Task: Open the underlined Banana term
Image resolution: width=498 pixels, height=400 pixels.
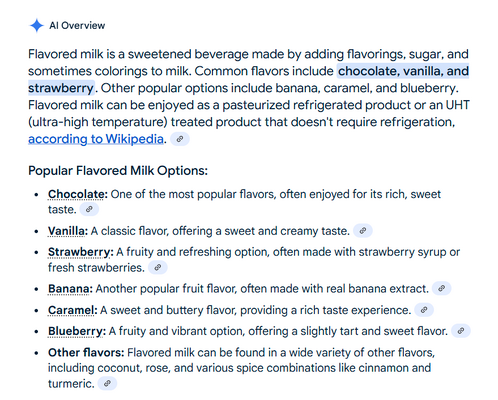Action: tap(70, 289)
